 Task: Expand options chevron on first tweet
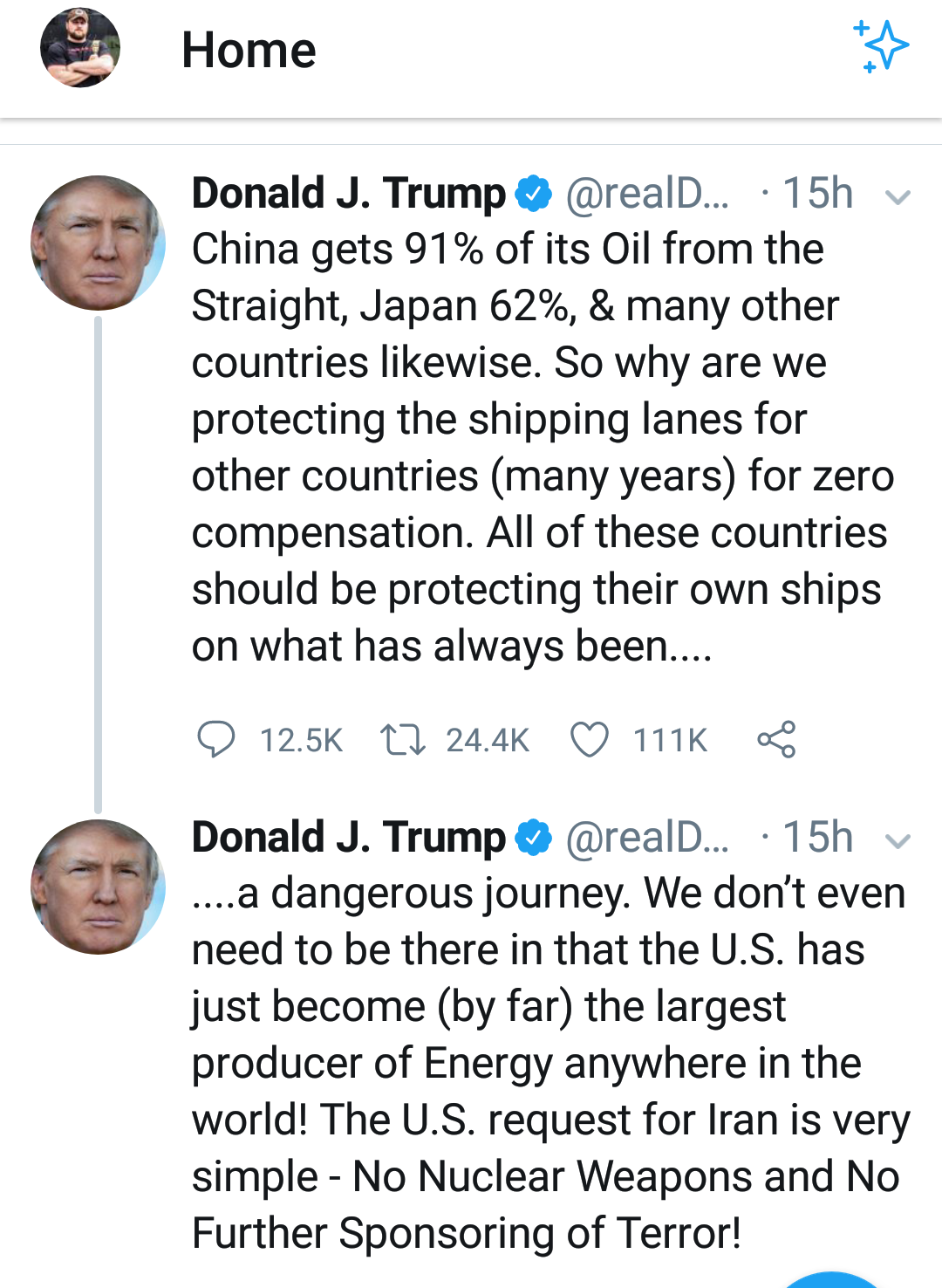click(898, 197)
